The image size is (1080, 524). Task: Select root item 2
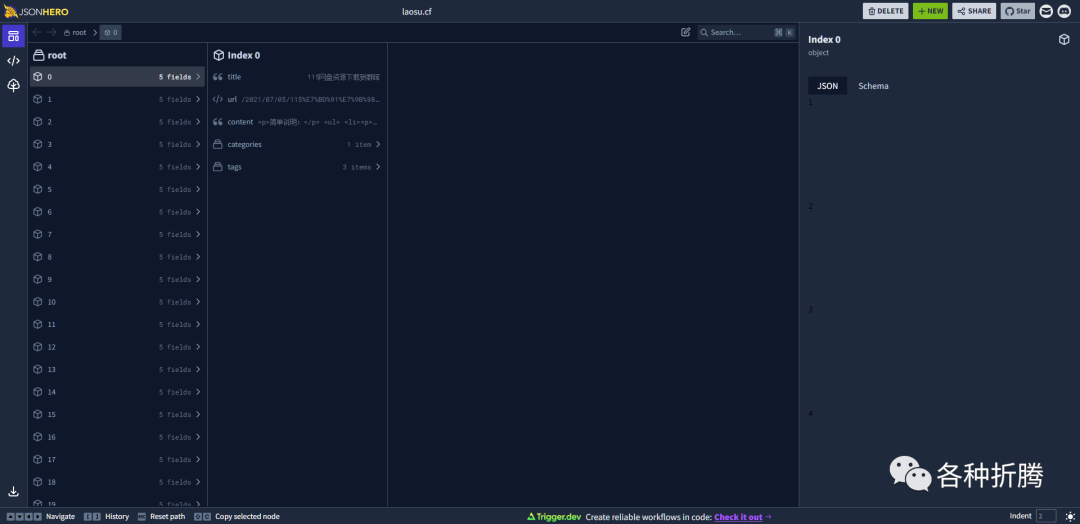point(117,122)
